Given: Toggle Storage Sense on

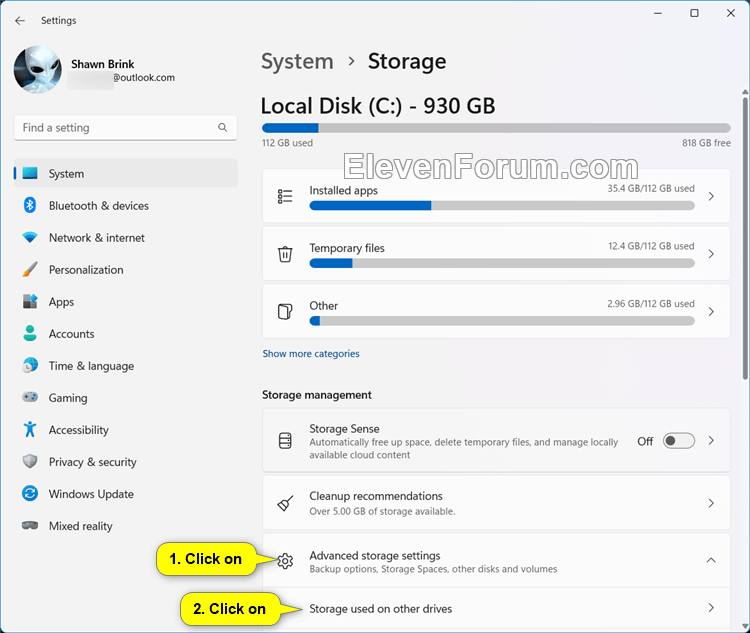Looking at the screenshot, I should (678, 441).
